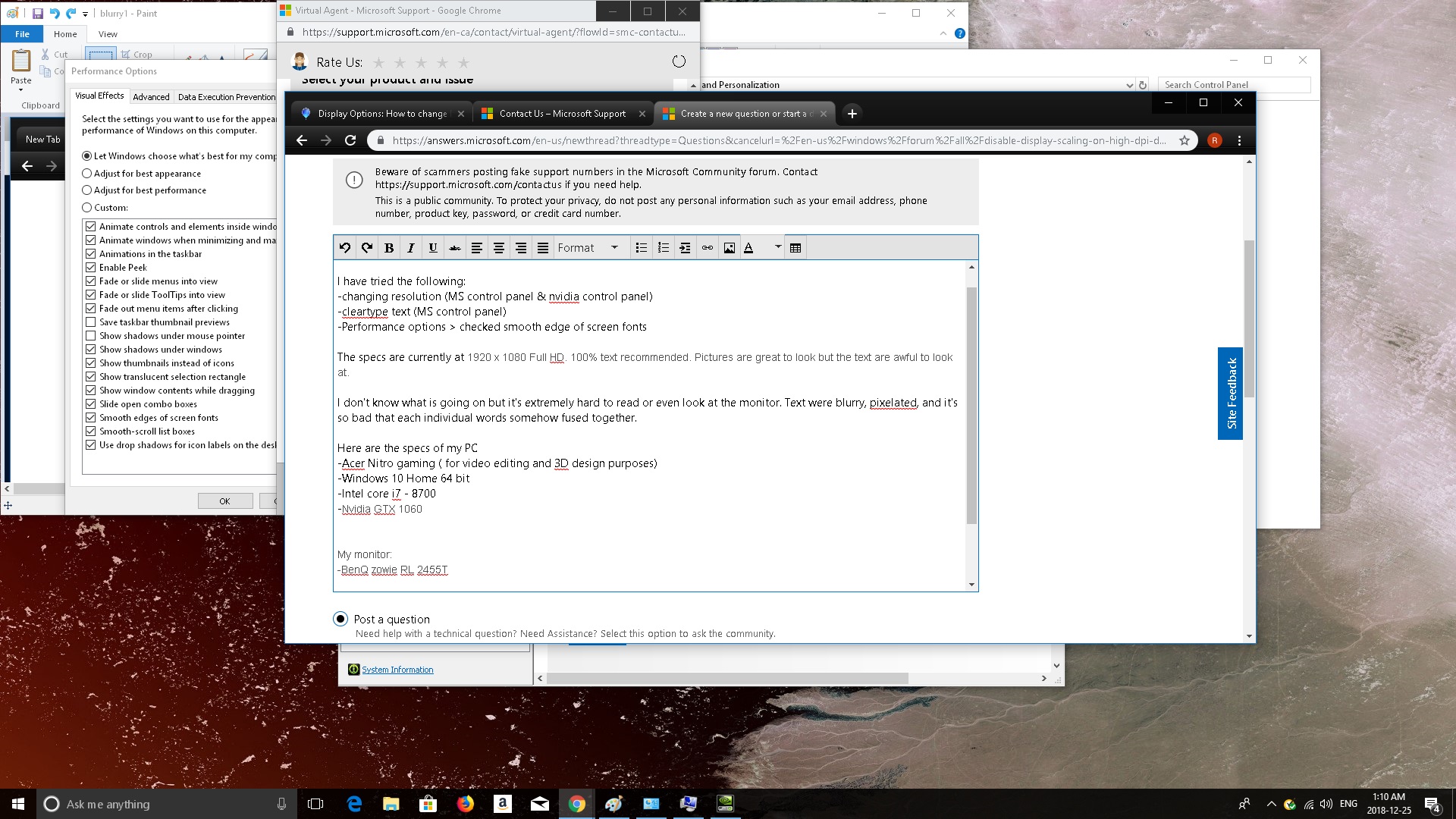The height and width of the screenshot is (819, 1456).
Task: Insert a table in the editor
Action: pyautogui.click(x=795, y=247)
